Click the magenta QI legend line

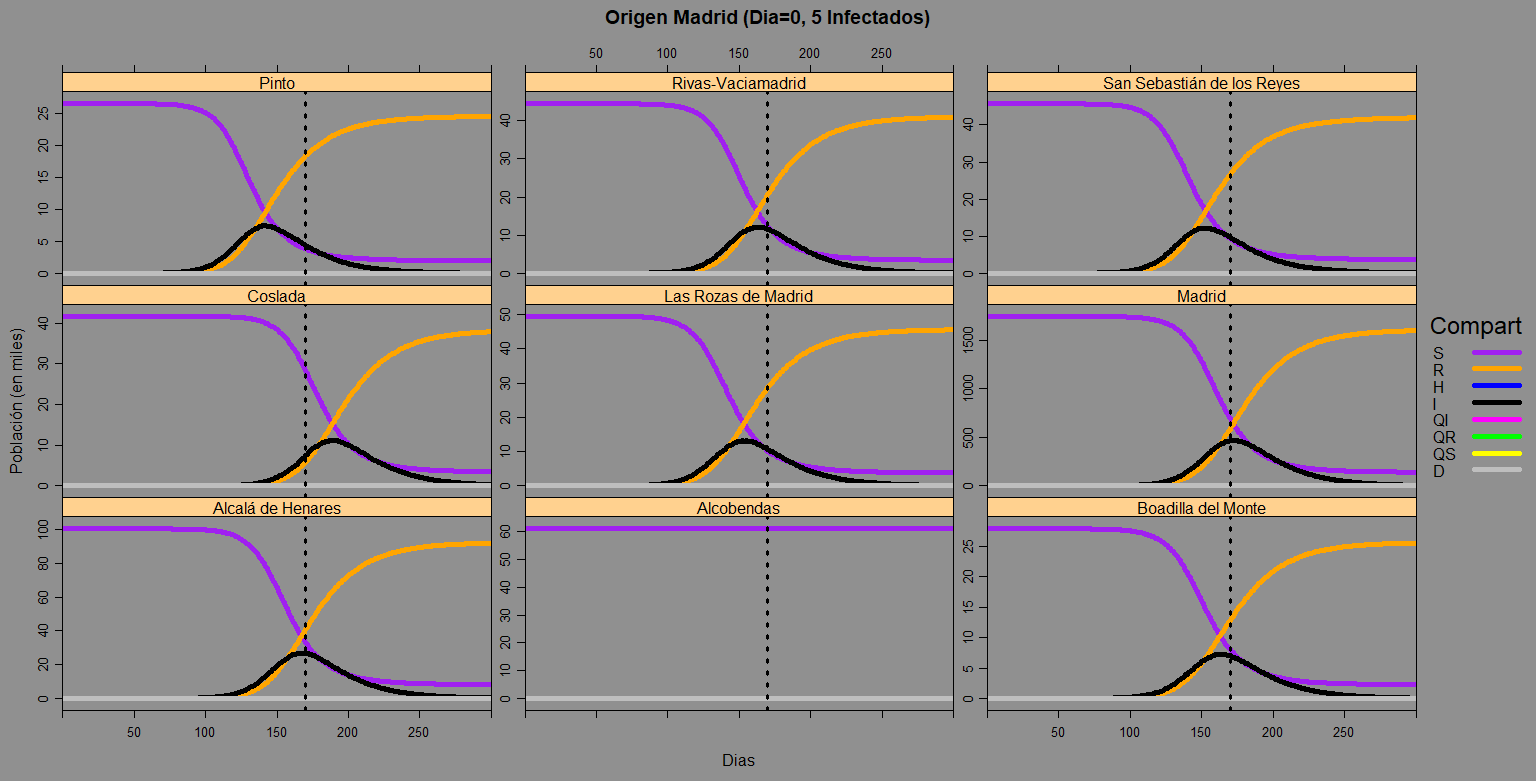pos(1496,420)
